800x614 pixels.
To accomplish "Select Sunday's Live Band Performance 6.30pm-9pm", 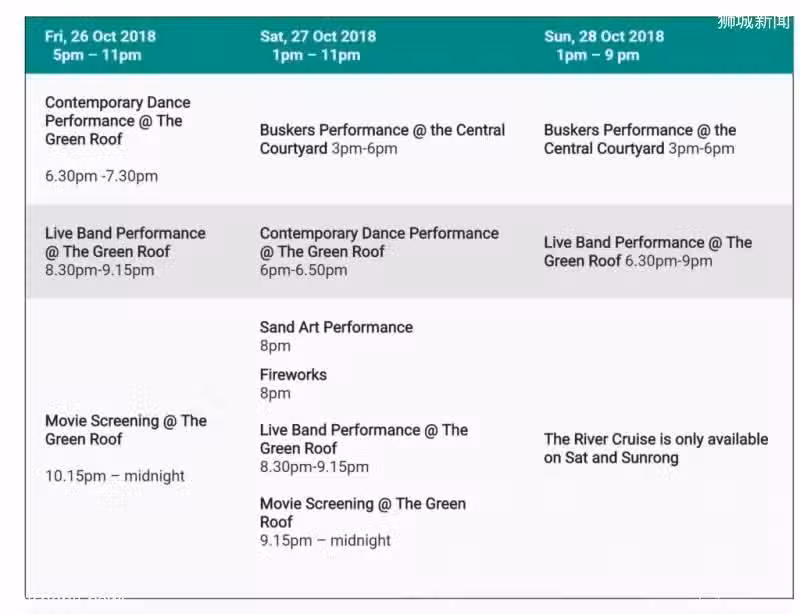I will click(647, 251).
